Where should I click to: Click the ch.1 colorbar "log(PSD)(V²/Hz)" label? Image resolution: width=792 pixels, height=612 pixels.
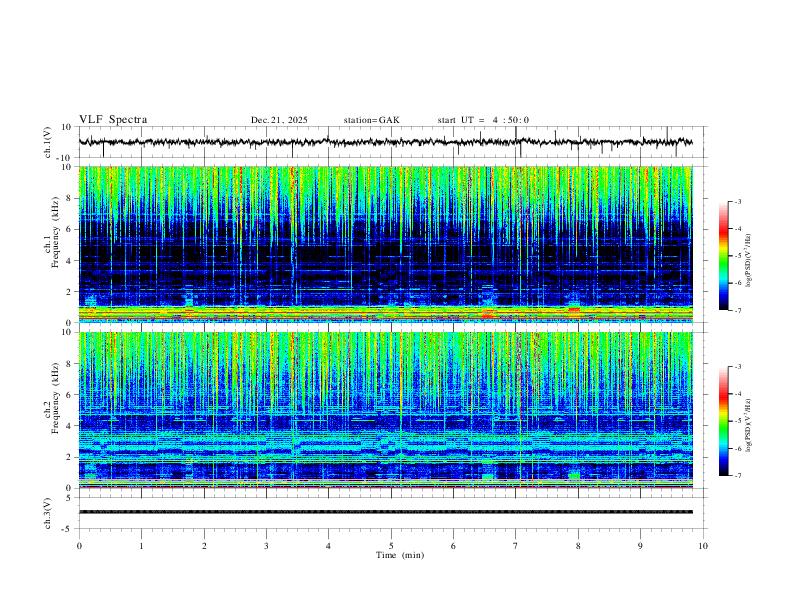pyautogui.click(x=748, y=261)
